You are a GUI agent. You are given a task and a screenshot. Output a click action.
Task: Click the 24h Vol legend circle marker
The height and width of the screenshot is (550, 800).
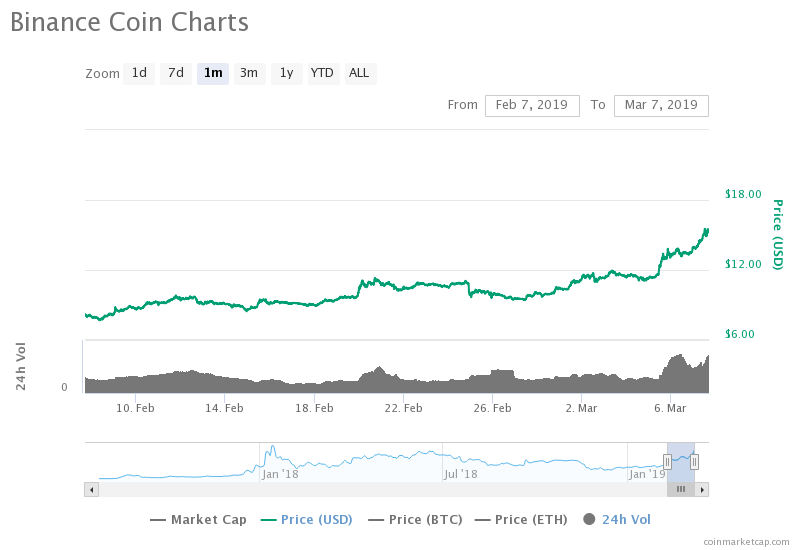[x=589, y=519]
